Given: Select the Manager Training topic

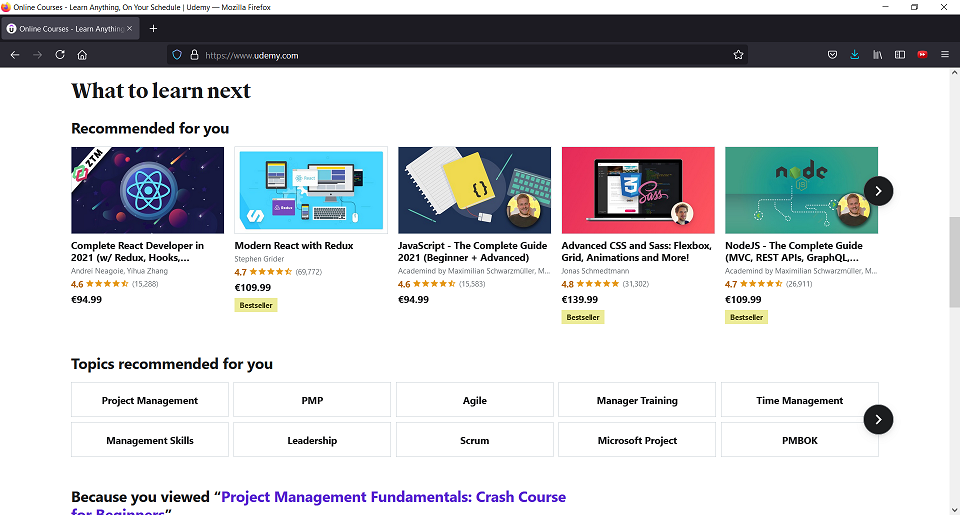Looking at the screenshot, I should [x=637, y=400].
